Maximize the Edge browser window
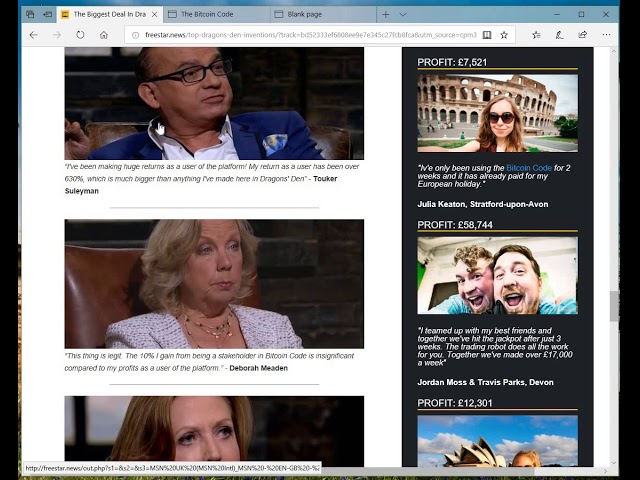 click(581, 14)
